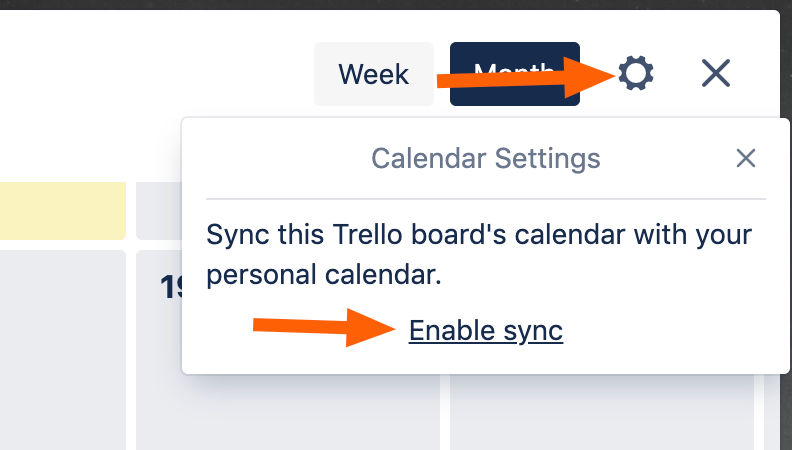Click the small gray cell right of the yellow cell

[x=159, y=211]
